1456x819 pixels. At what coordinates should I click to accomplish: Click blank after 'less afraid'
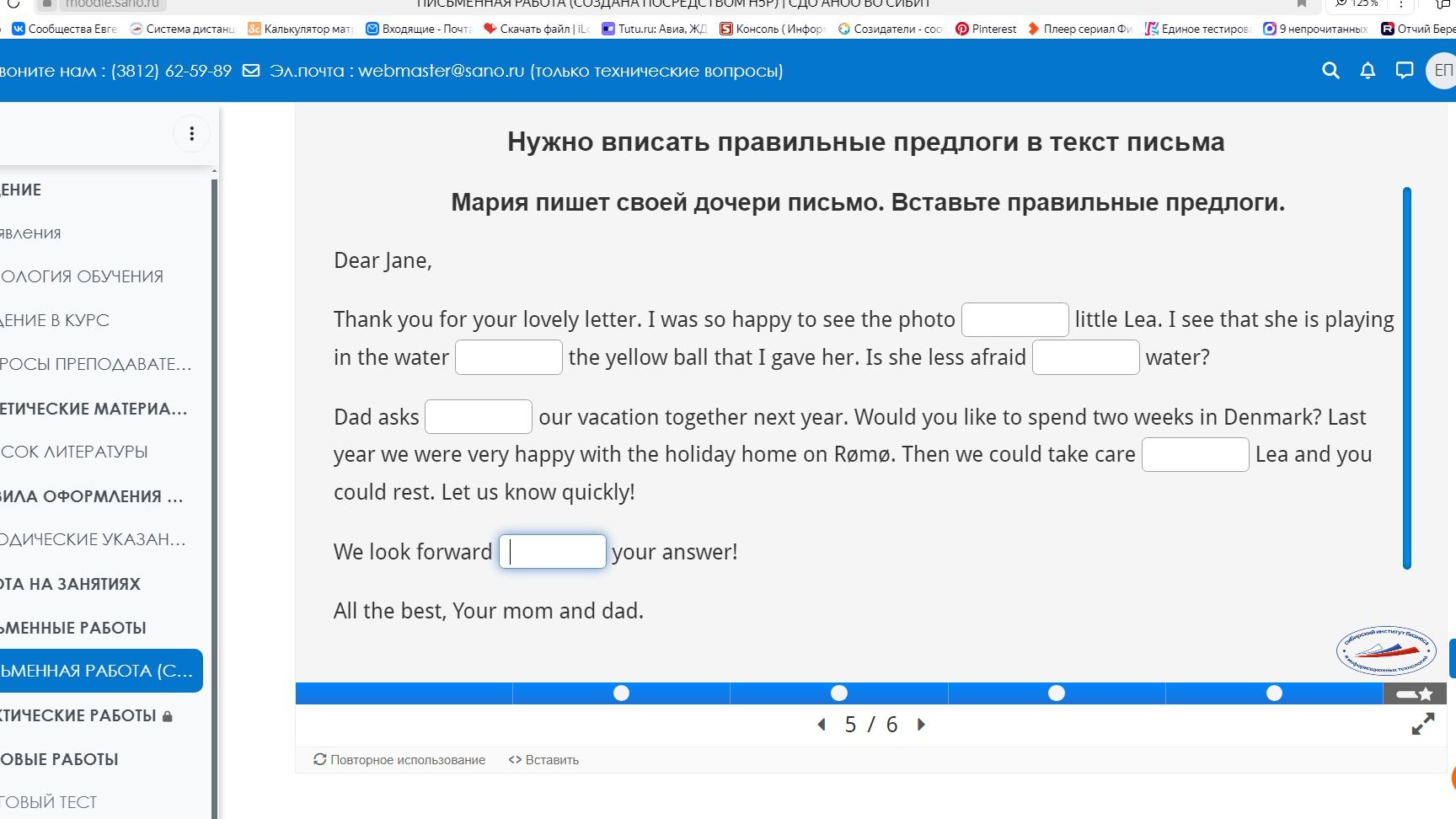pyautogui.click(x=1085, y=357)
